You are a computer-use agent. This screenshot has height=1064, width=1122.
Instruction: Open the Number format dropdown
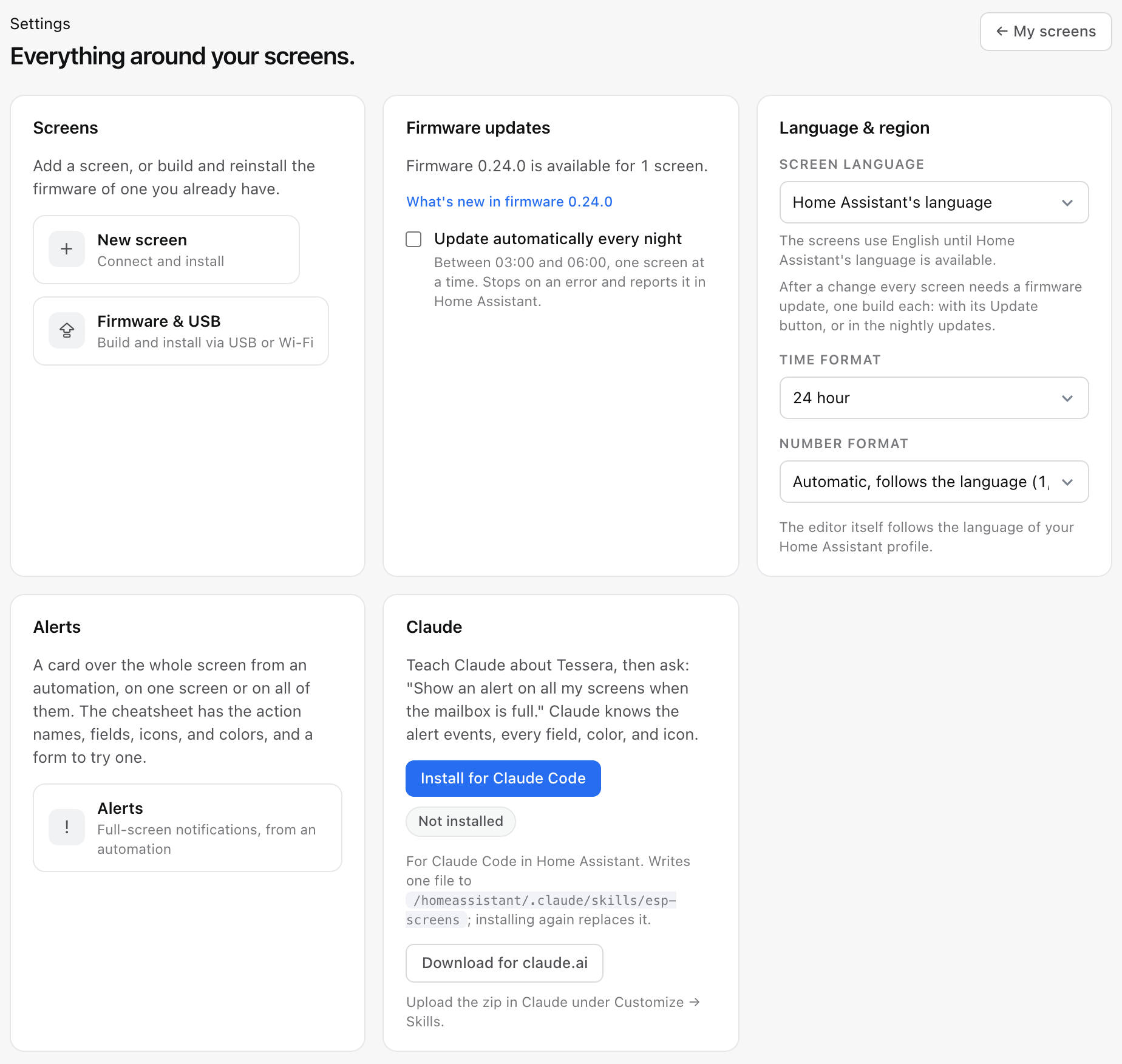(934, 482)
